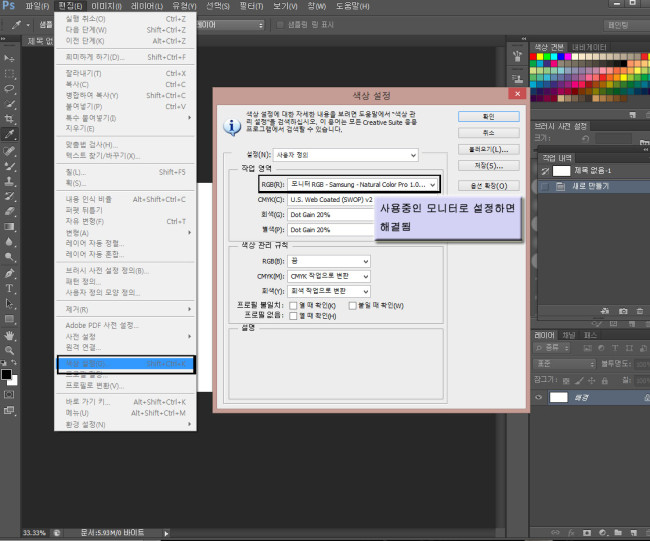Select the Eyedropper tool
The width and height of the screenshot is (650, 541).
(x=10, y=133)
